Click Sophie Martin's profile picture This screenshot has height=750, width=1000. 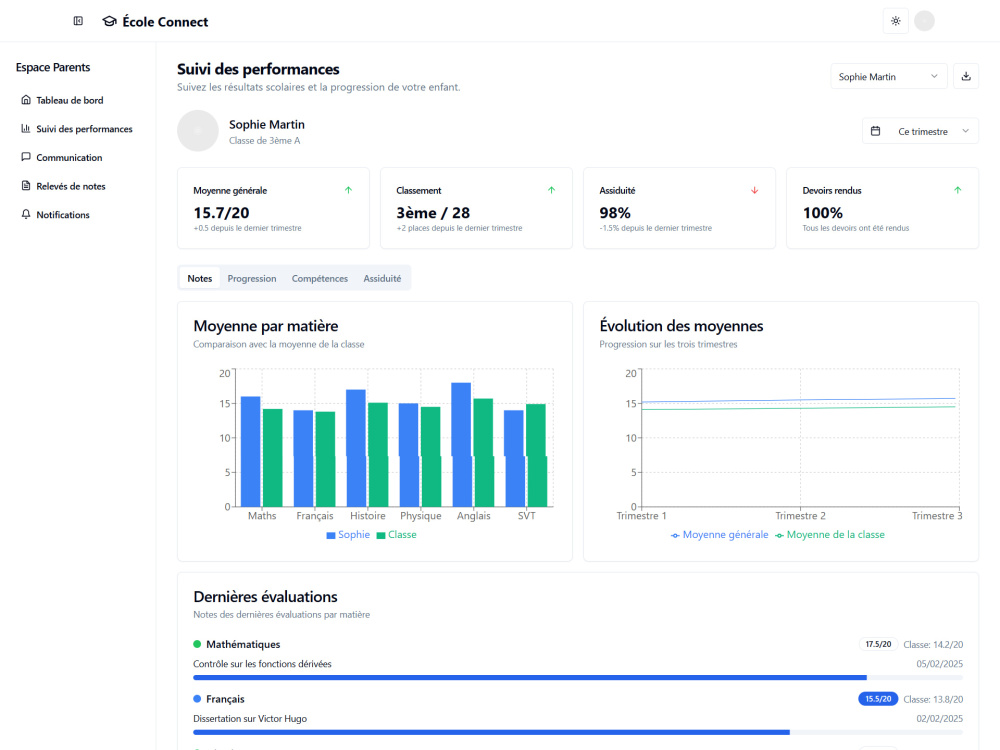click(198, 131)
